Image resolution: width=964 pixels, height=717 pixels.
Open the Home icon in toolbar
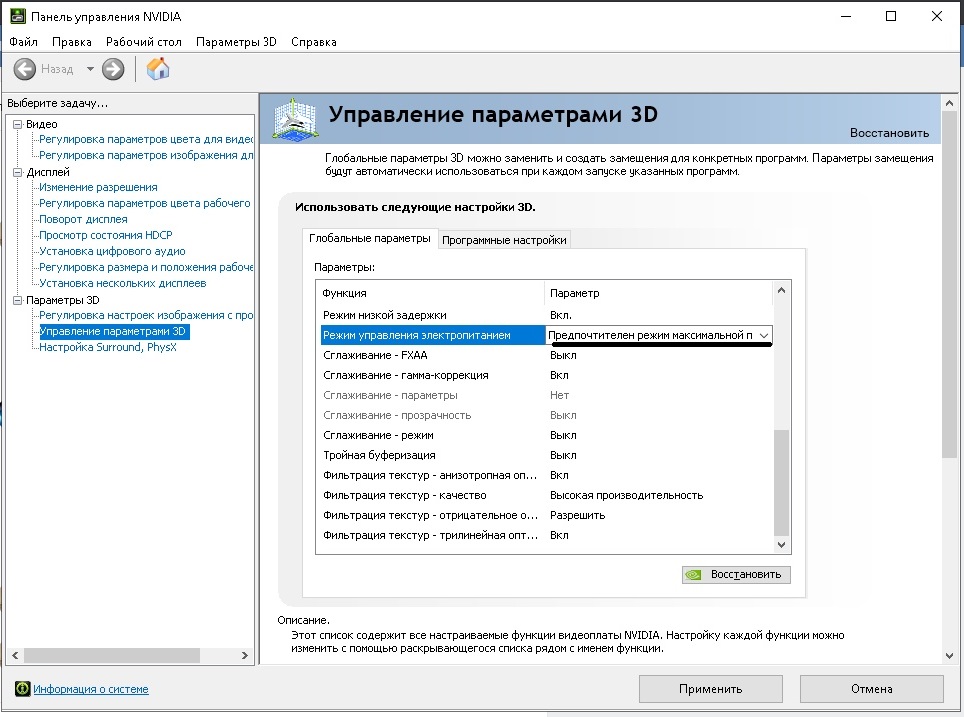click(x=158, y=69)
